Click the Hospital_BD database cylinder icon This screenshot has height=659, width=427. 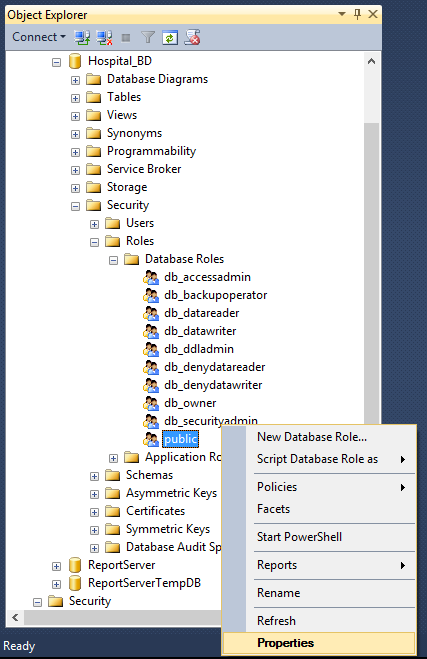click(75, 61)
